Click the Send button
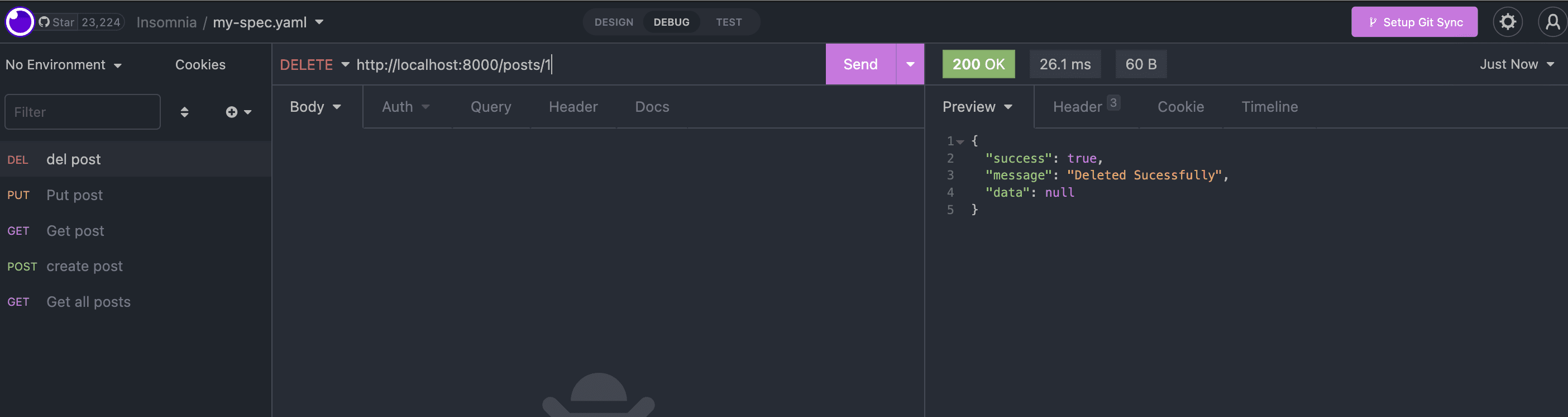1568x417 pixels. tap(860, 64)
